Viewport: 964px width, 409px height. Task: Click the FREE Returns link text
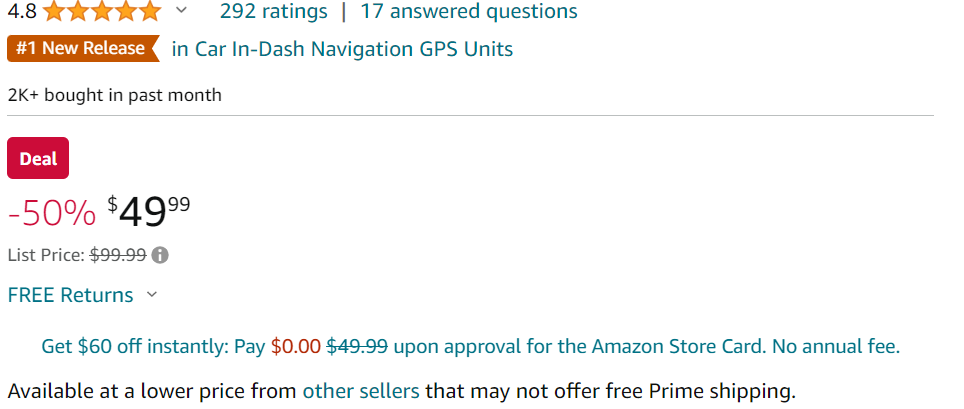pos(70,295)
